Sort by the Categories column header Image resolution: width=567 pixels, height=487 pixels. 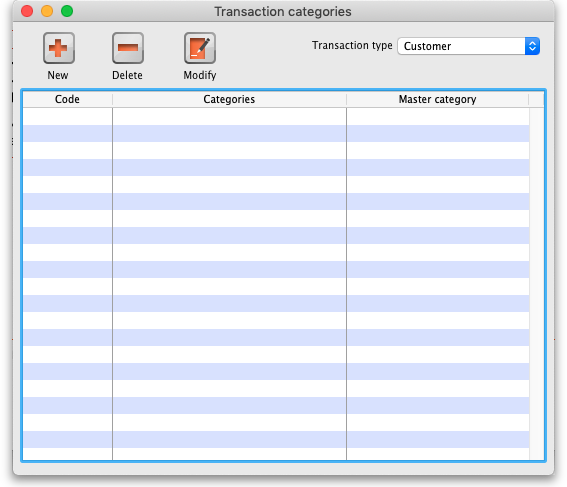(x=229, y=99)
